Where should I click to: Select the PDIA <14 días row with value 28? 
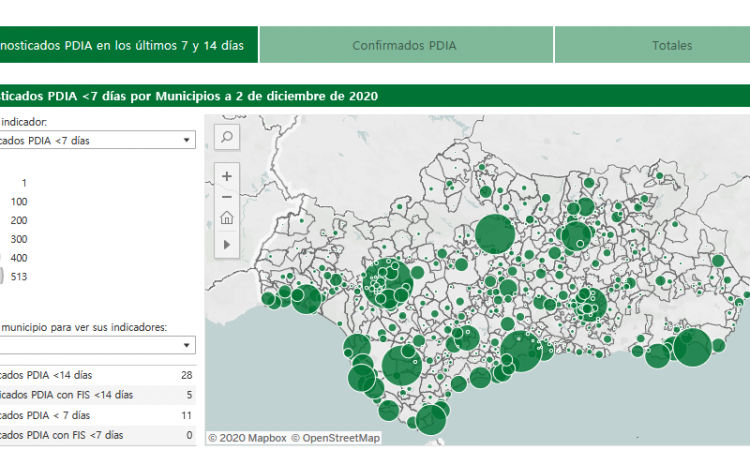[97, 375]
